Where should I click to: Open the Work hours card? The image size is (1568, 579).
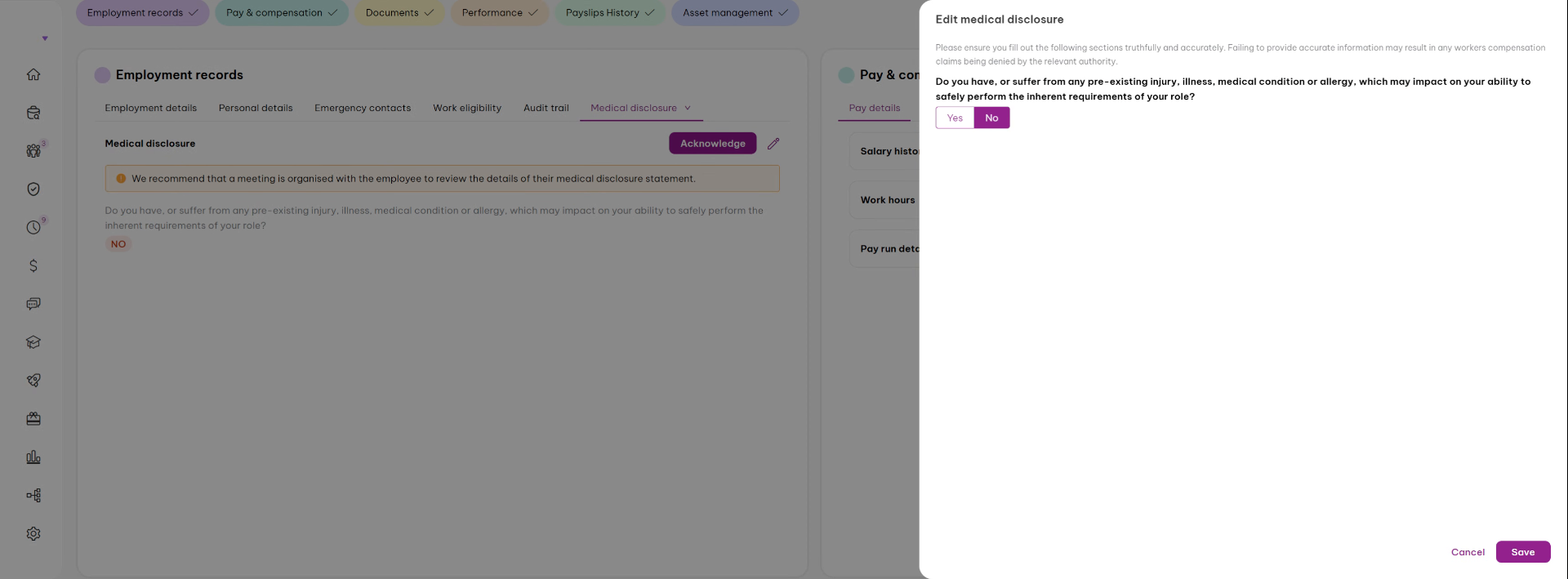pyautogui.click(x=886, y=200)
